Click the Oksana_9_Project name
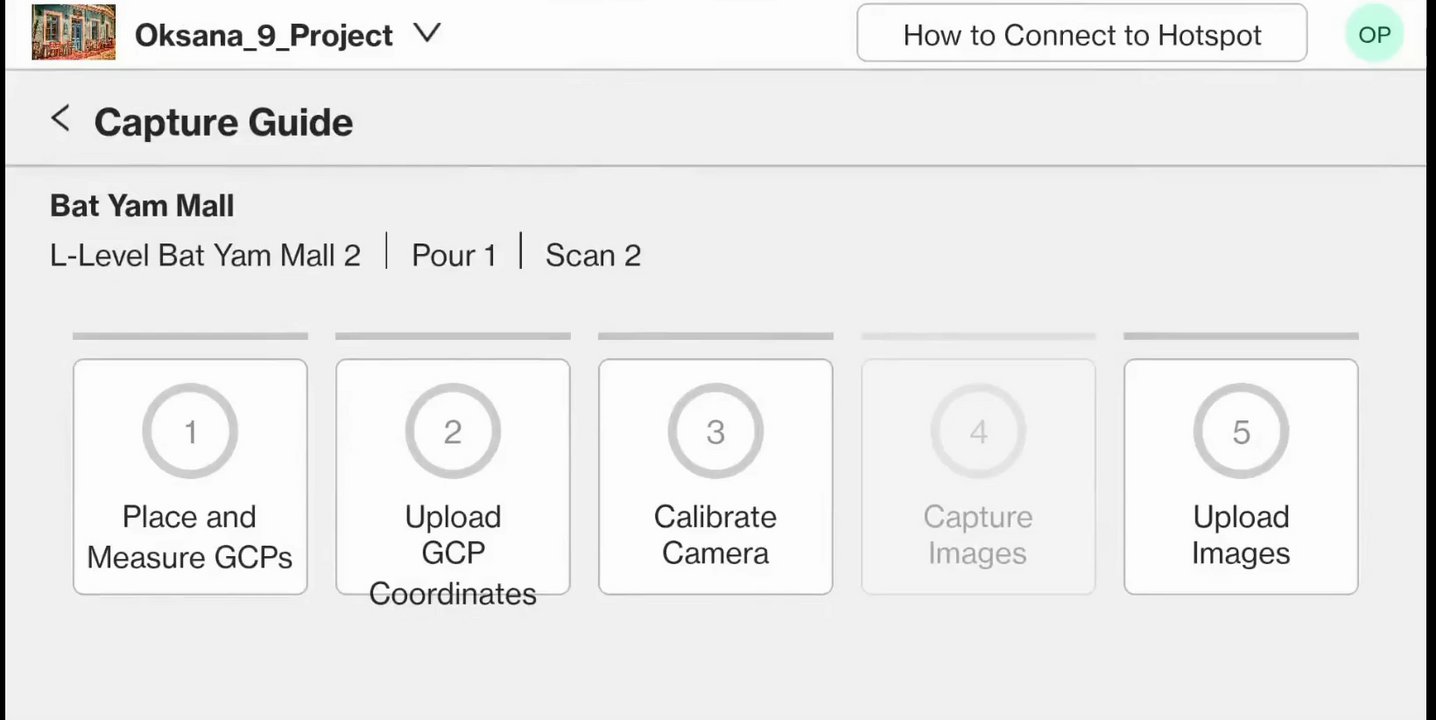Screen dimensions: 1436x720 (263, 35)
